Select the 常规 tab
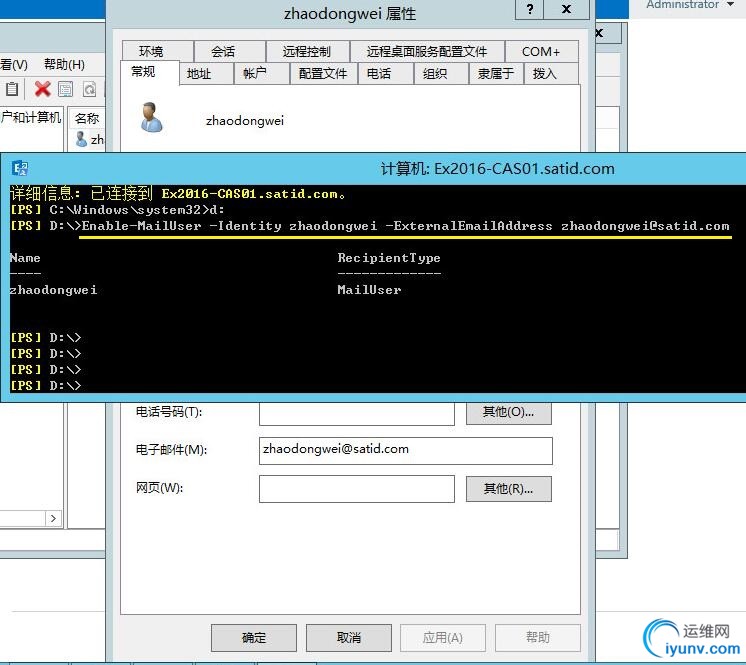Viewport: 746px width, 665px height. (149, 72)
